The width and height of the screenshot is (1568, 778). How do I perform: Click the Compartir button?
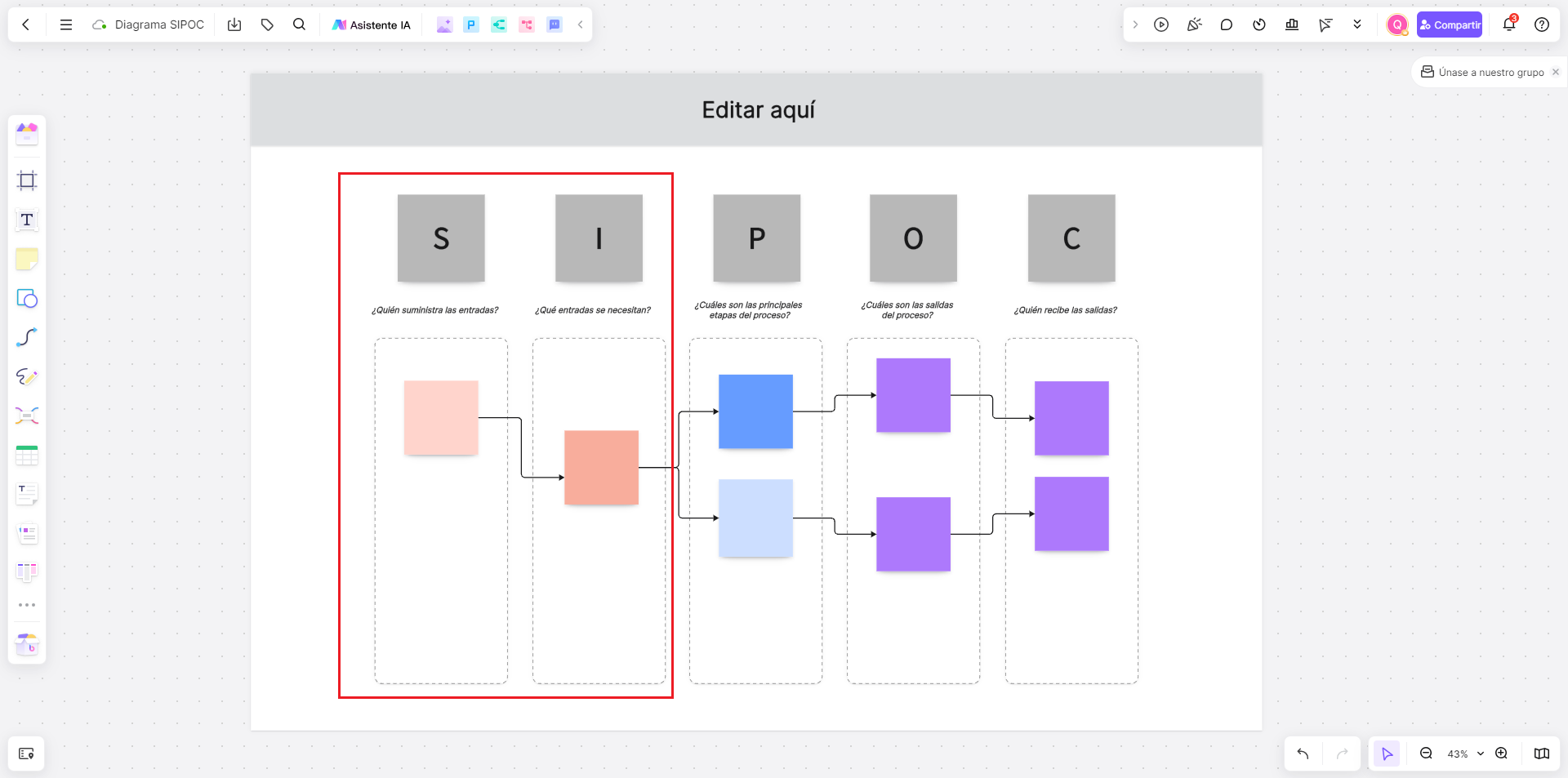tap(1450, 24)
